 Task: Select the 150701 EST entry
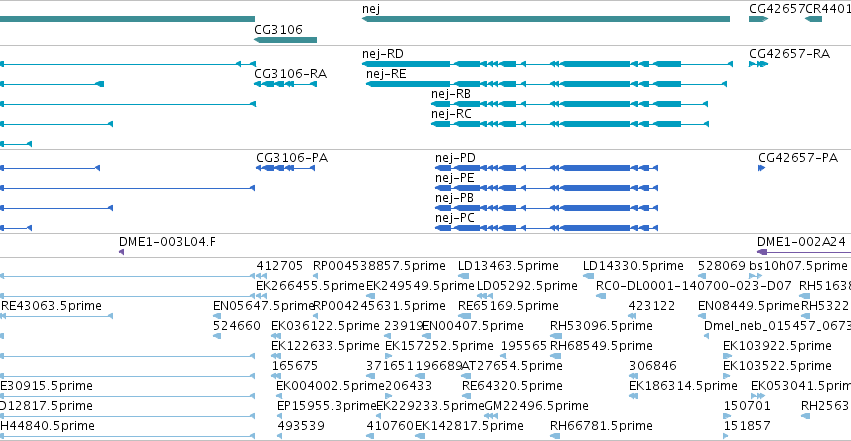(747, 406)
